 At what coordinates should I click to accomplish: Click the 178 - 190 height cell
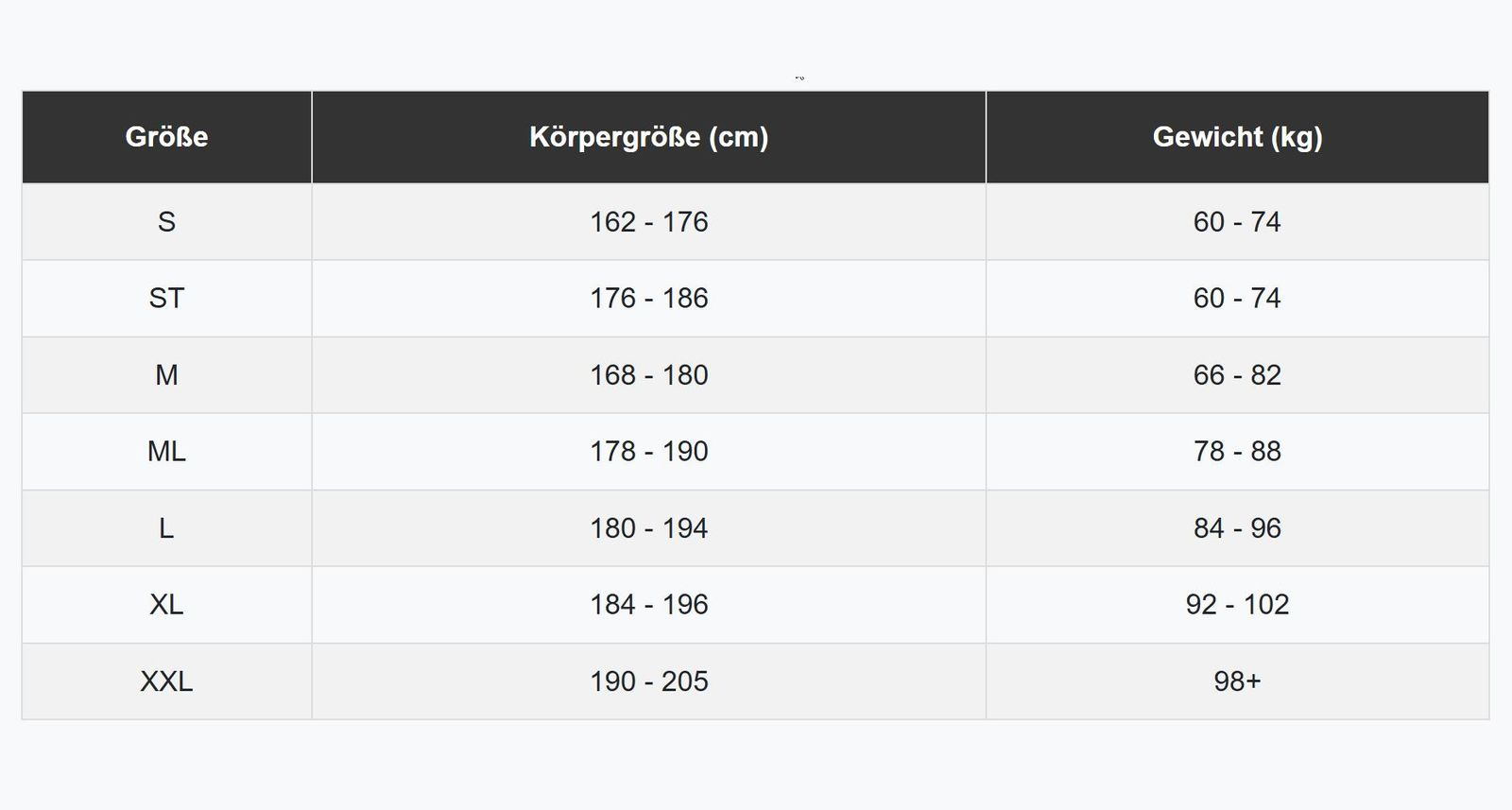(648, 452)
